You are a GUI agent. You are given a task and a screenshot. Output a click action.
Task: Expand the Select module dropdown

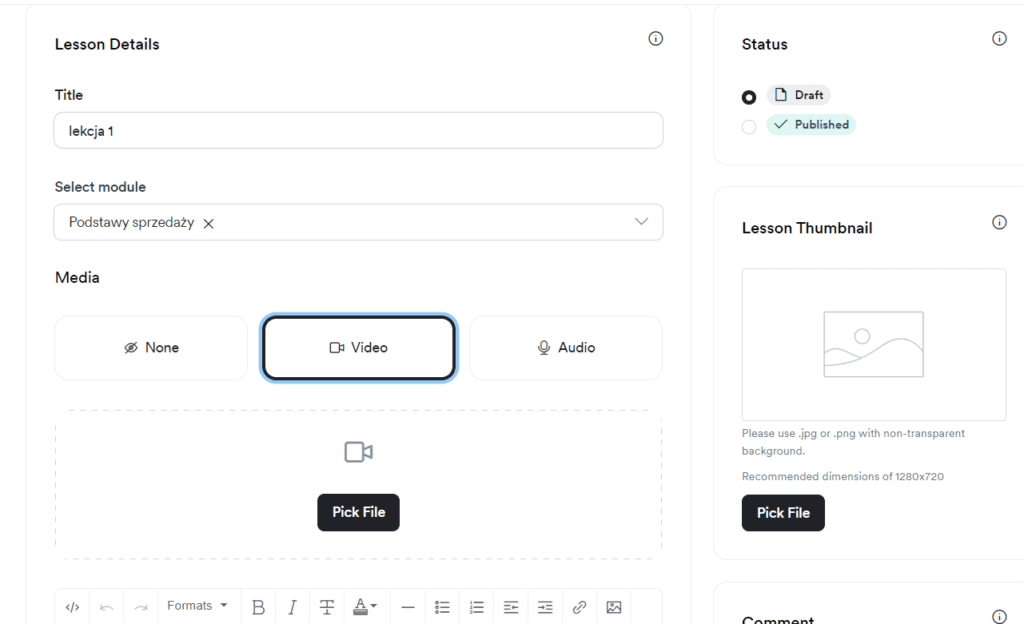641,222
